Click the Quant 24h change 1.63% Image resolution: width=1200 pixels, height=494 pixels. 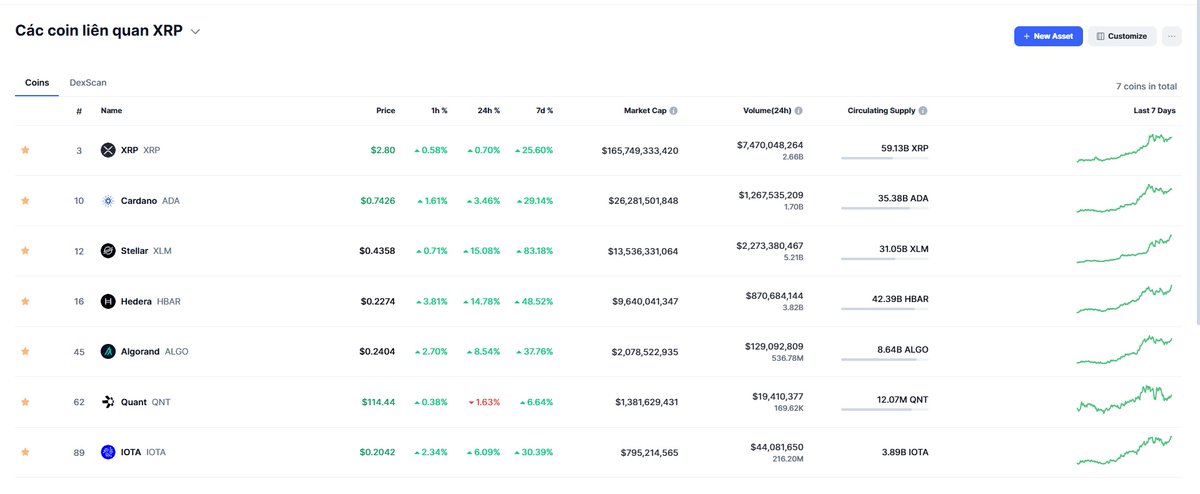[484, 401]
